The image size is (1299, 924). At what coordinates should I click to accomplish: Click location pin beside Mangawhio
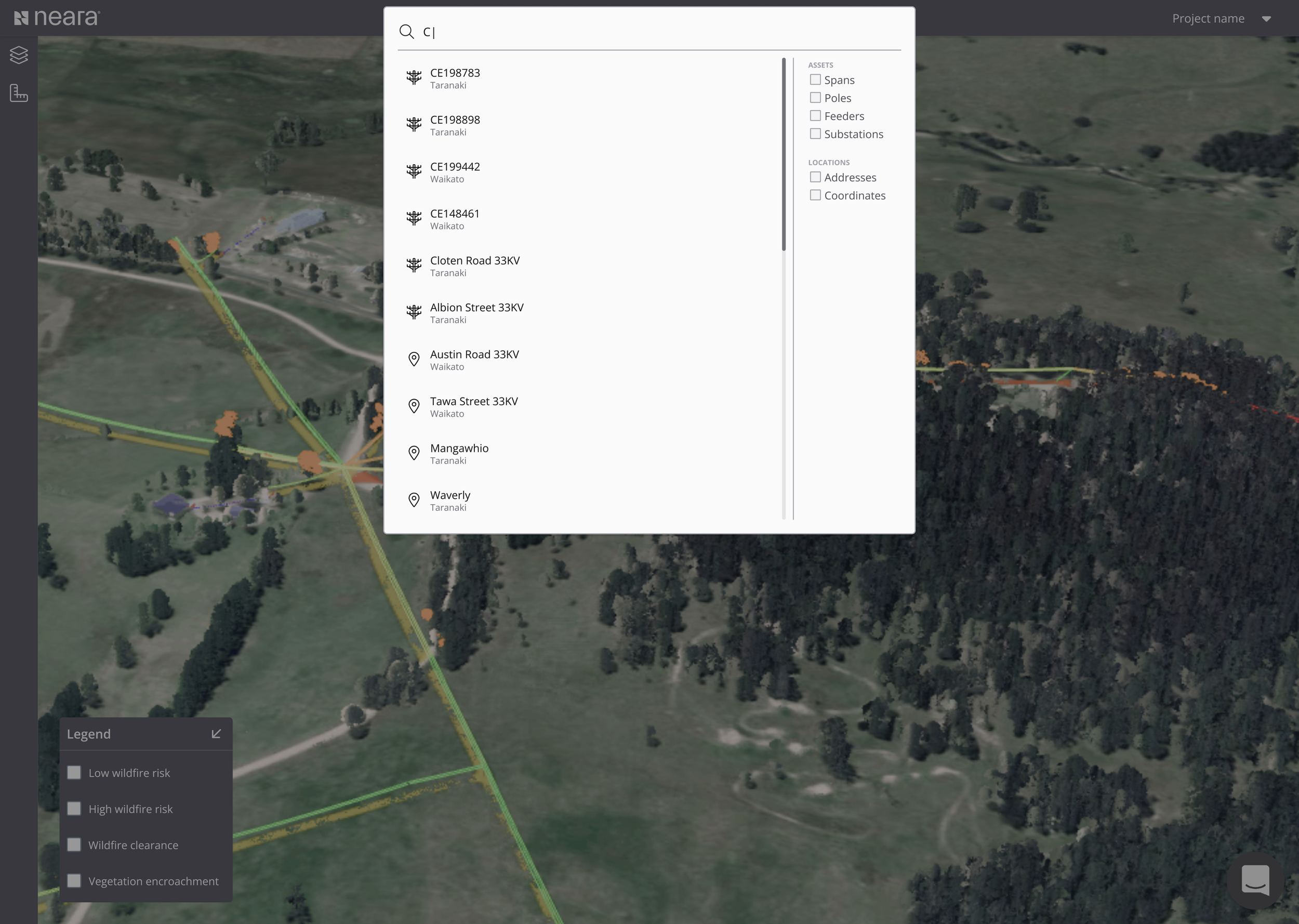[x=414, y=453]
